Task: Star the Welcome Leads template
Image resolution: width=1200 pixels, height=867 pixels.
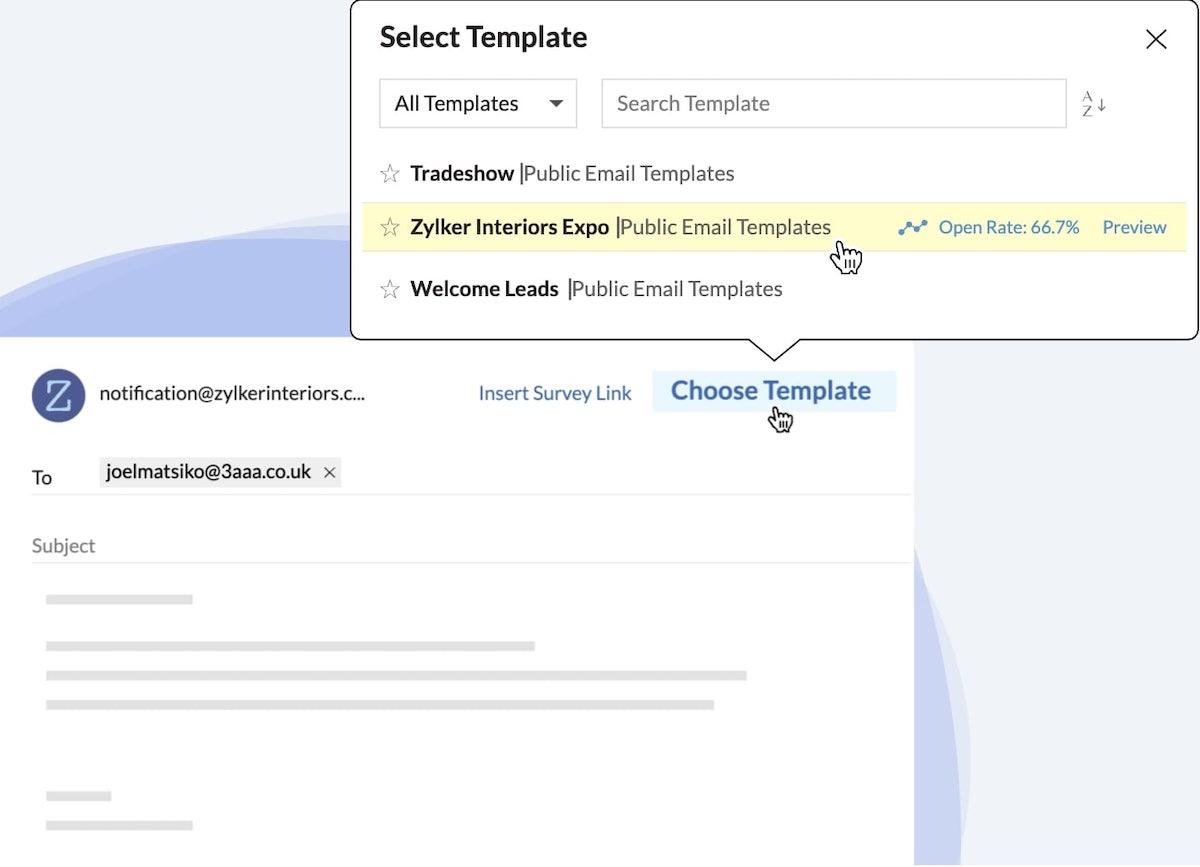Action: tap(389, 290)
